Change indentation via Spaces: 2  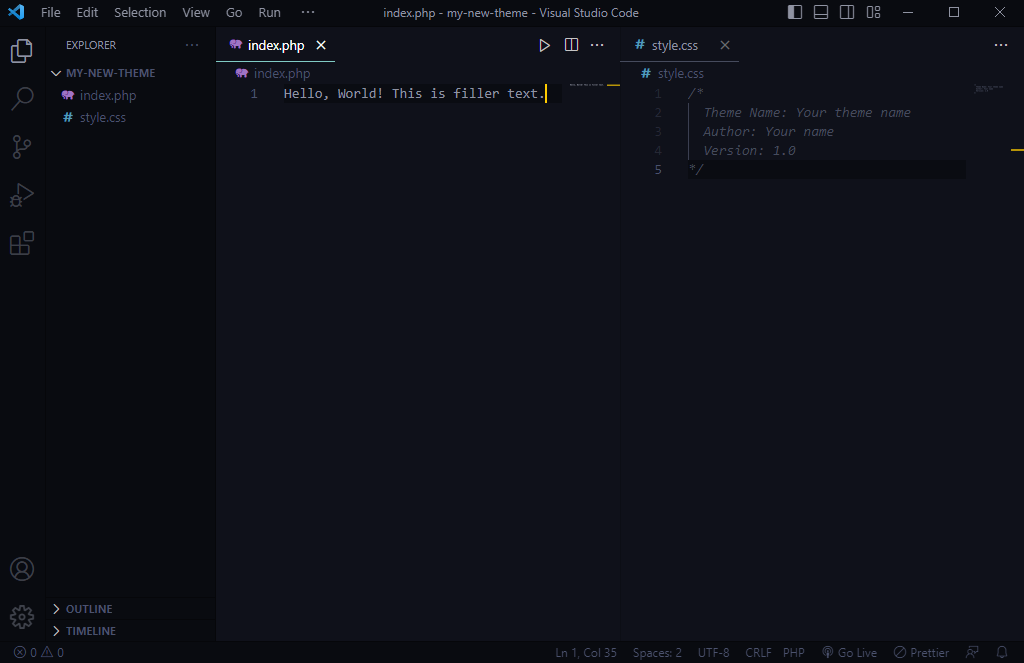(x=657, y=653)
